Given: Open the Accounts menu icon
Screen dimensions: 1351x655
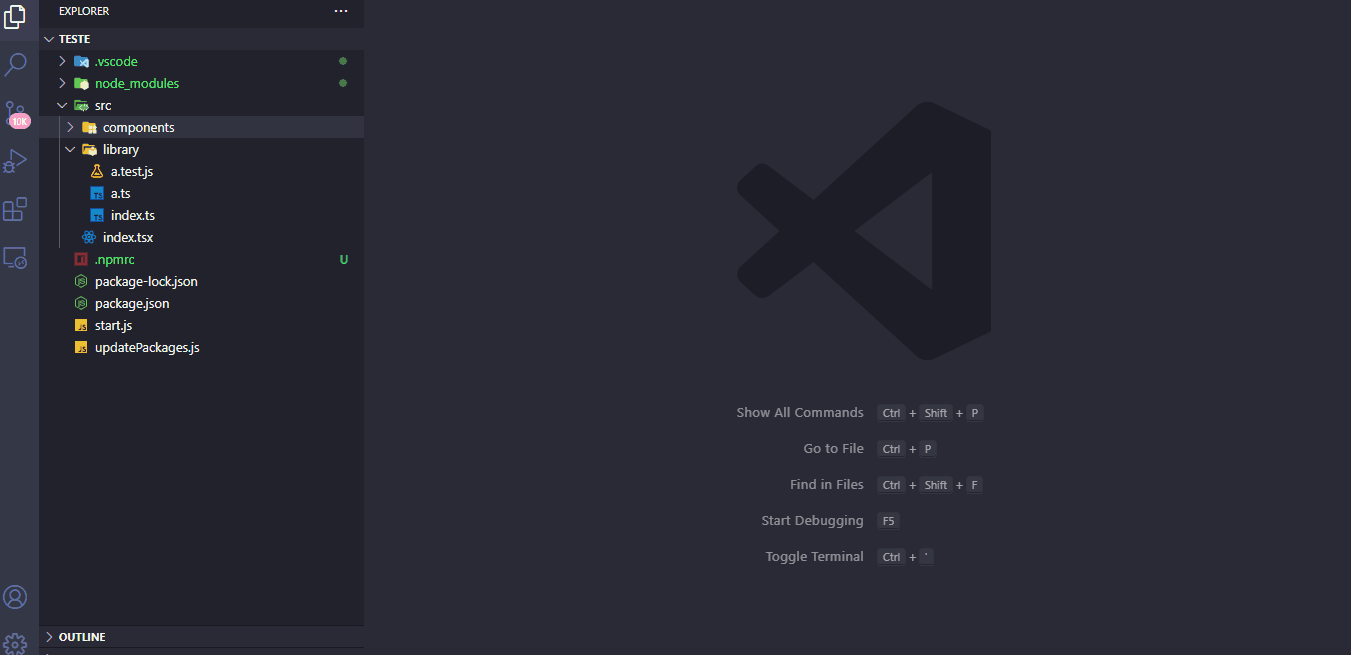Looking at the screenshot, I should coord(15,597).
